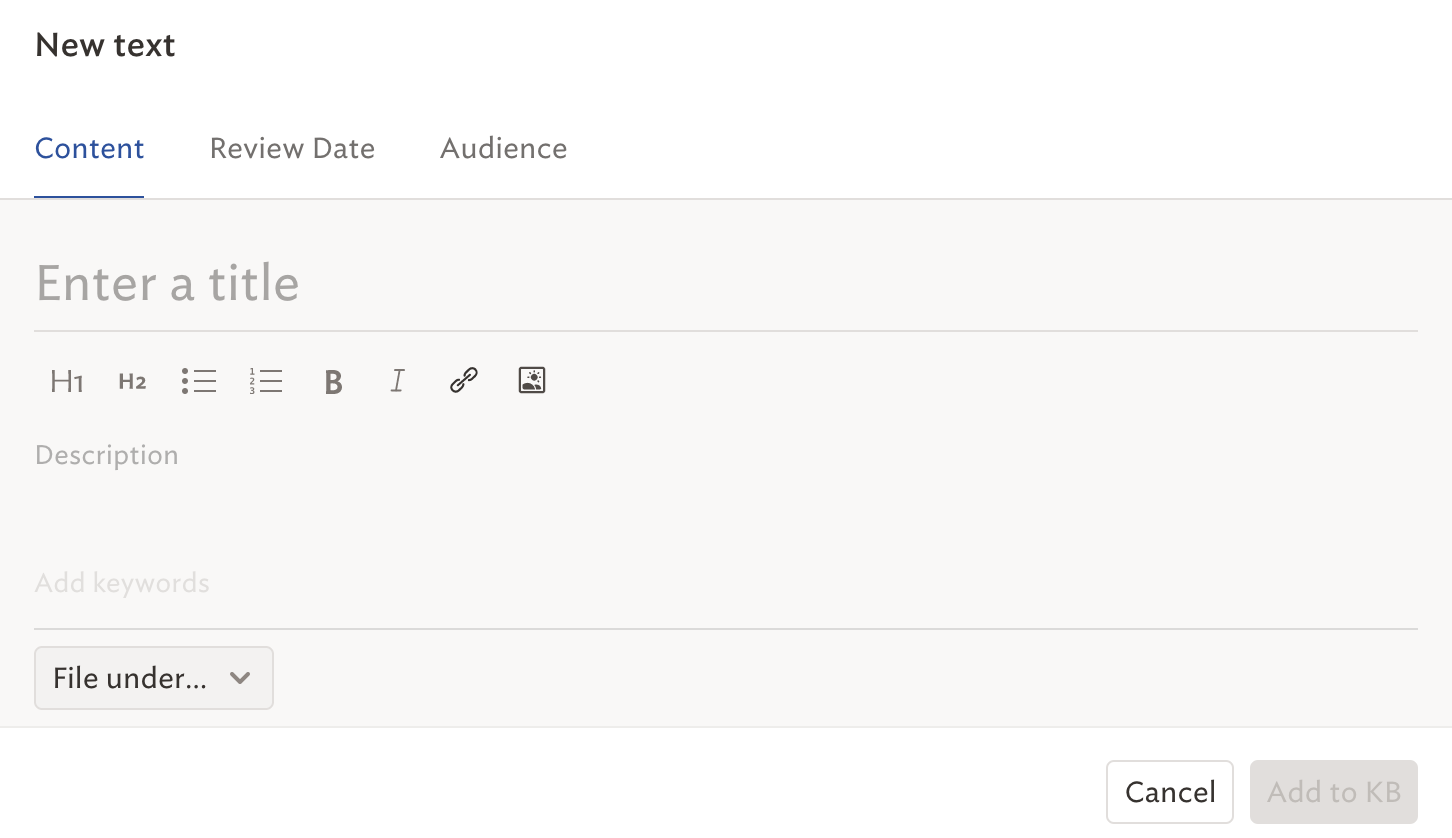The height and width of the screenshot is (838, 1452).
Task: Click the Add to KB button
Action: click(x=1334, y=792)
